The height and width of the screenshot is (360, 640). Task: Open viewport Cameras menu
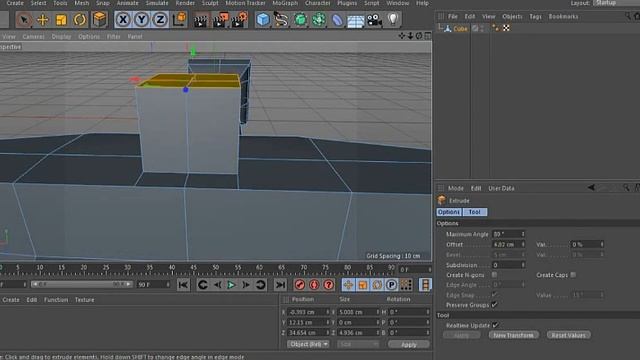pos(33,37)
